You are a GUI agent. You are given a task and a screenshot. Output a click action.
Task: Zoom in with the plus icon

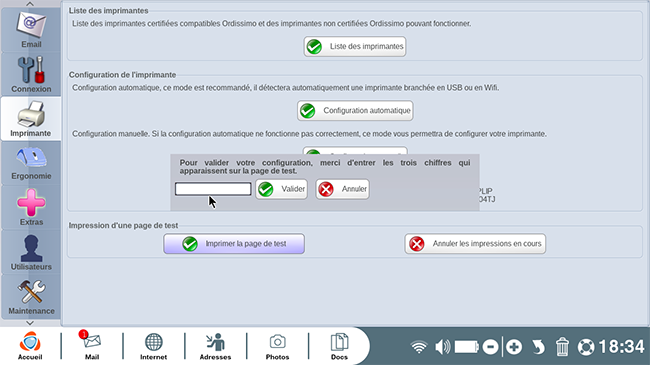[514, 347]
